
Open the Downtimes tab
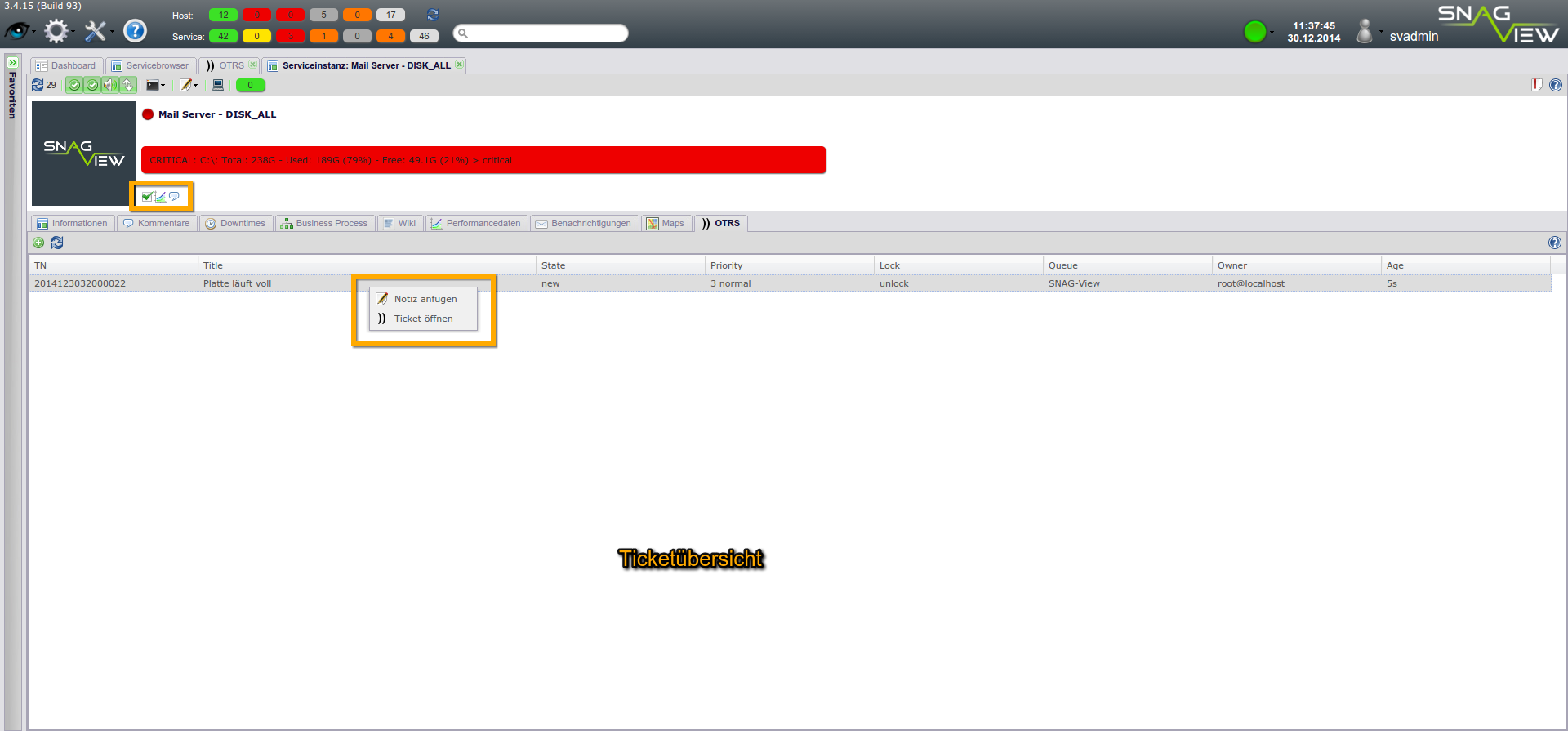point(235,223)
